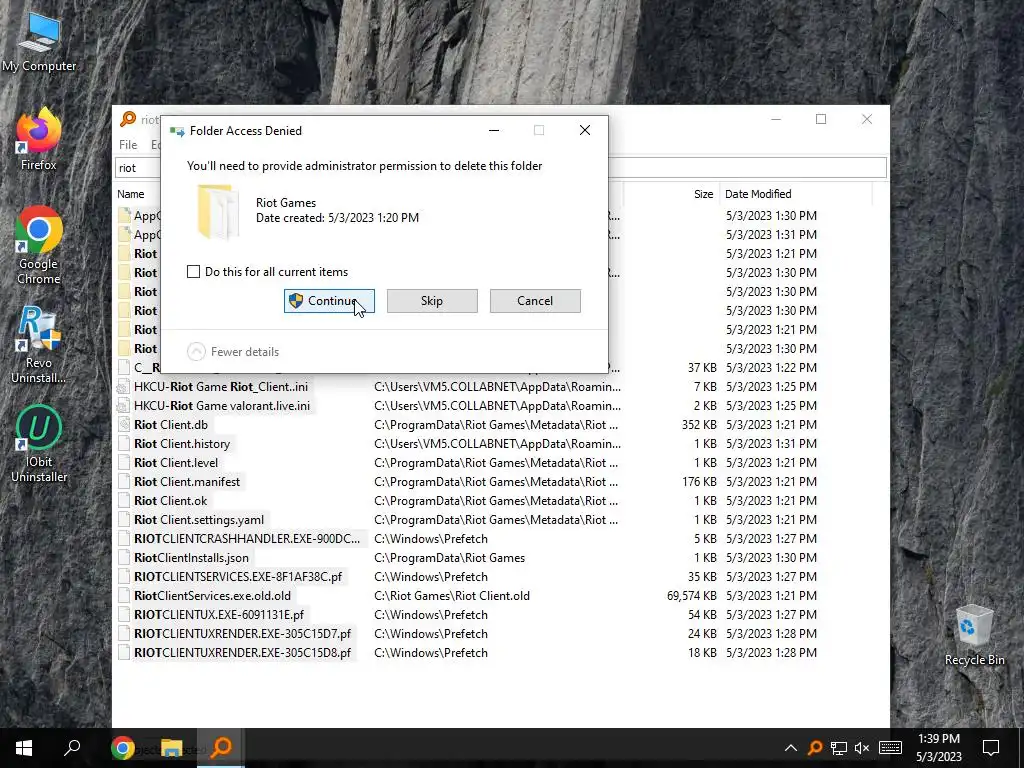This screenshot has height=768, width=1024.
Task: Show hidden system tray icons
Action: click(x=790, y=748)
